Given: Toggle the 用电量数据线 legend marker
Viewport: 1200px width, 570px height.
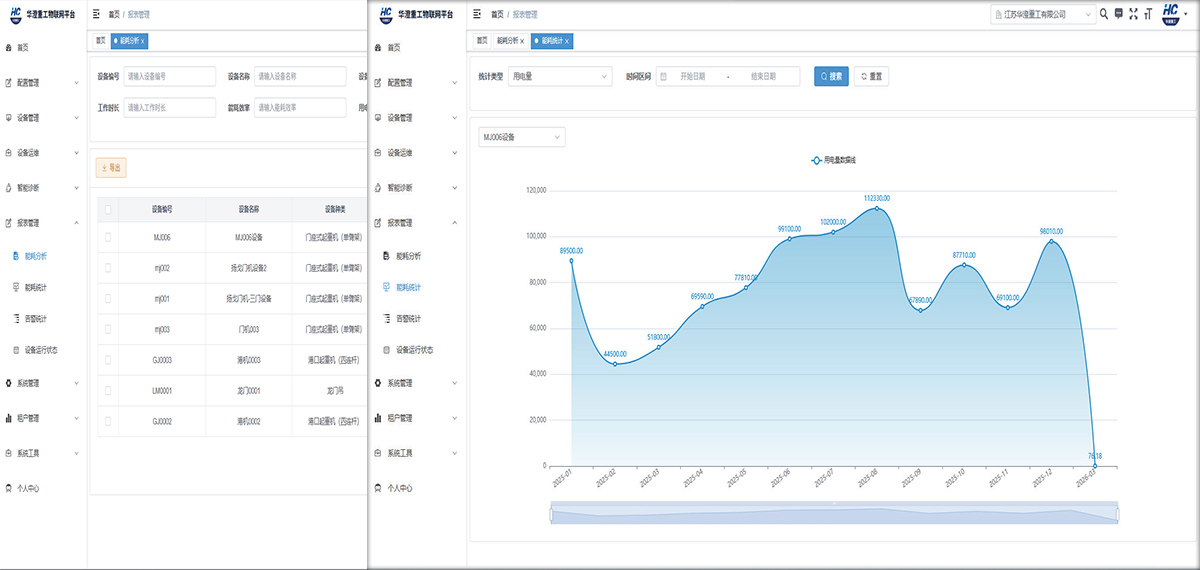Looking at the screenshot, I should (x=817, y=159).
